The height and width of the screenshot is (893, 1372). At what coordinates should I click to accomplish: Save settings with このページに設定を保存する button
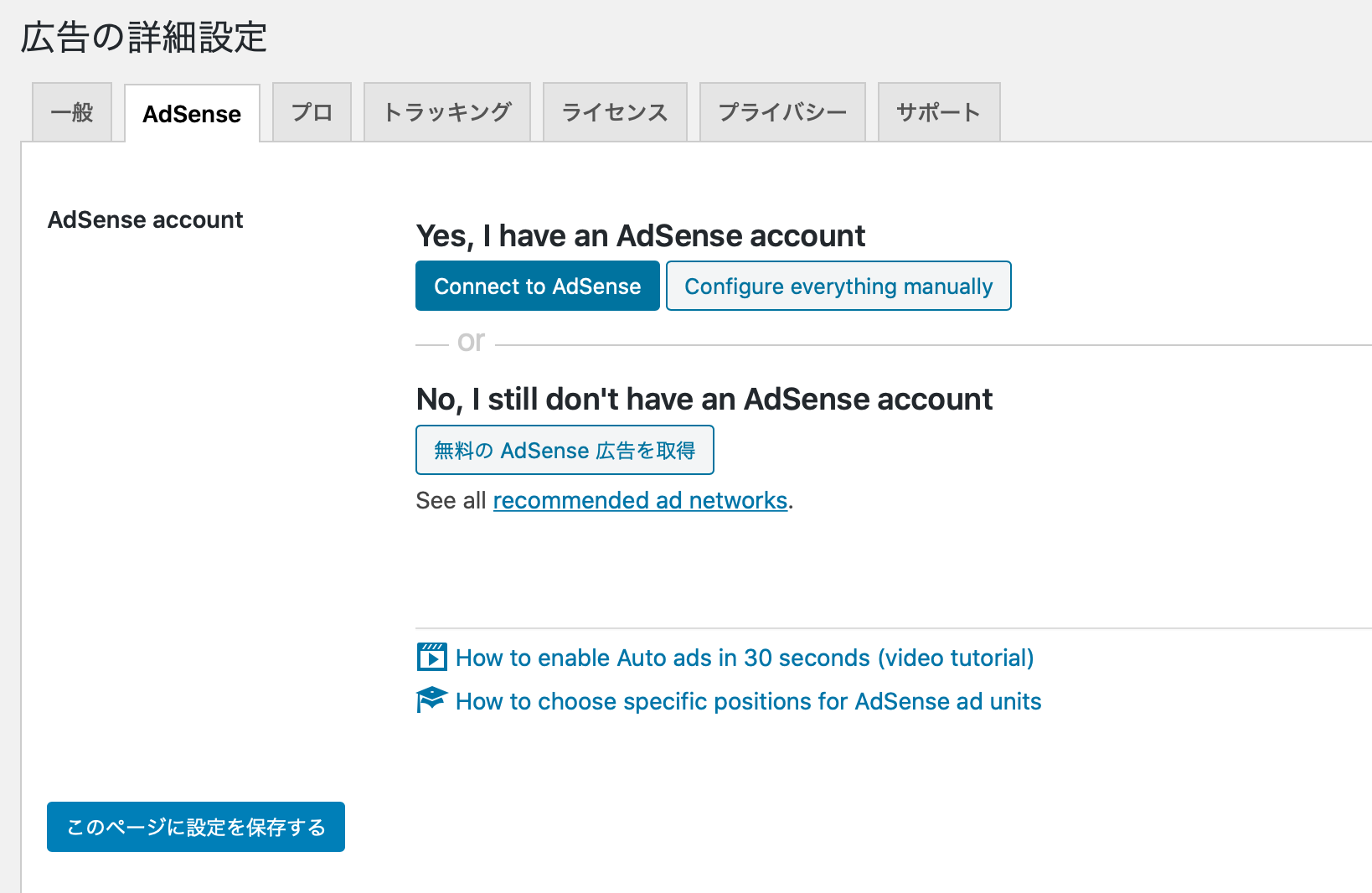click(196, 827)
